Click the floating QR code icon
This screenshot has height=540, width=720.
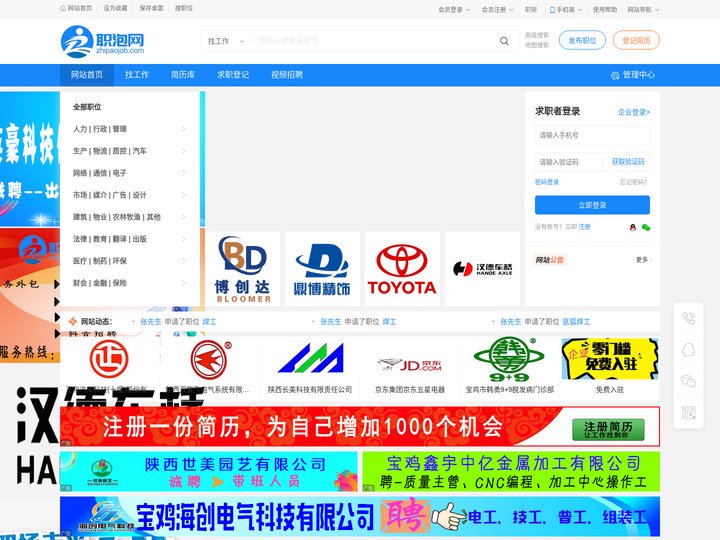[688, 412]
